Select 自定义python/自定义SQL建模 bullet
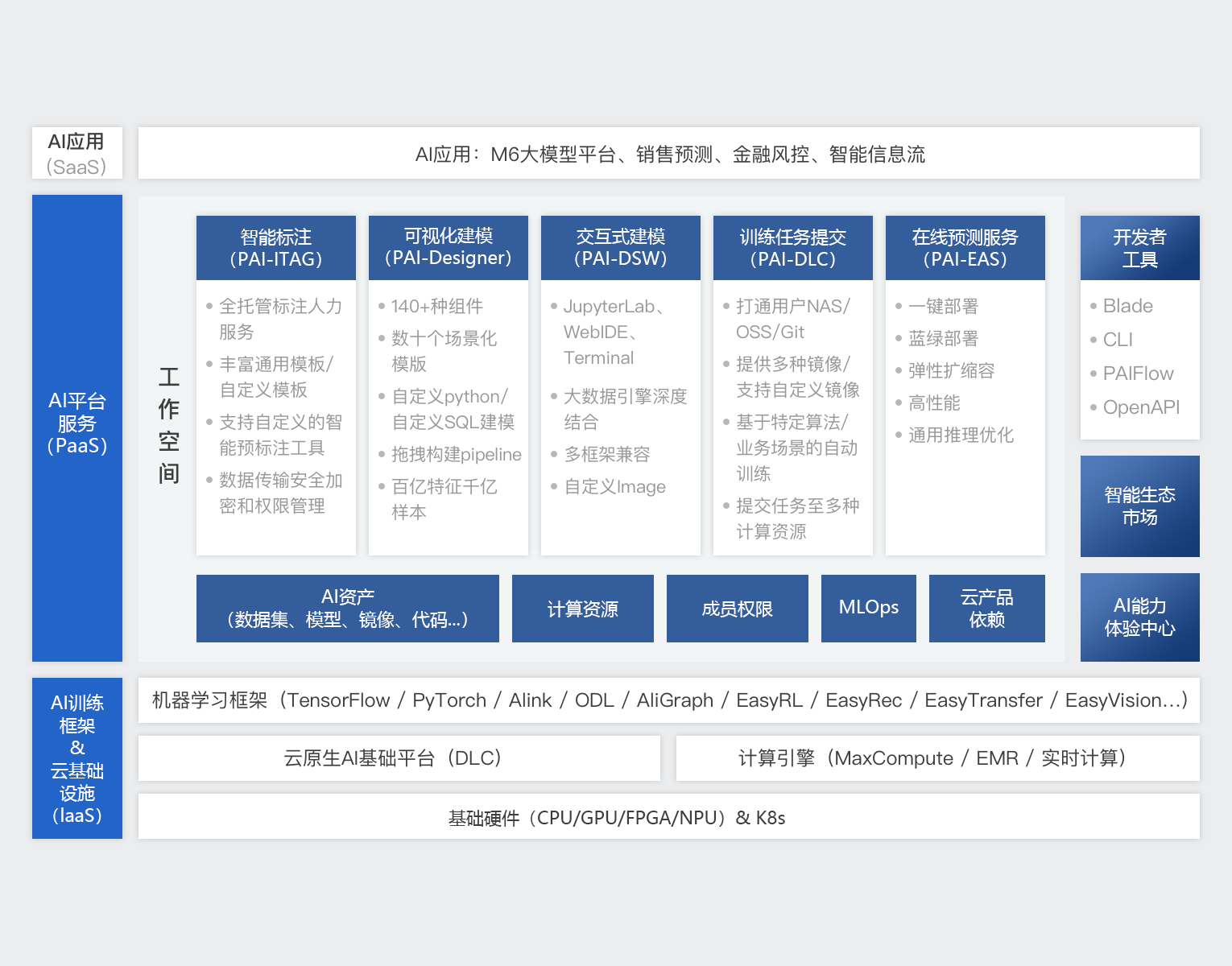1232x966 pixels. click(x=447, y=409)
